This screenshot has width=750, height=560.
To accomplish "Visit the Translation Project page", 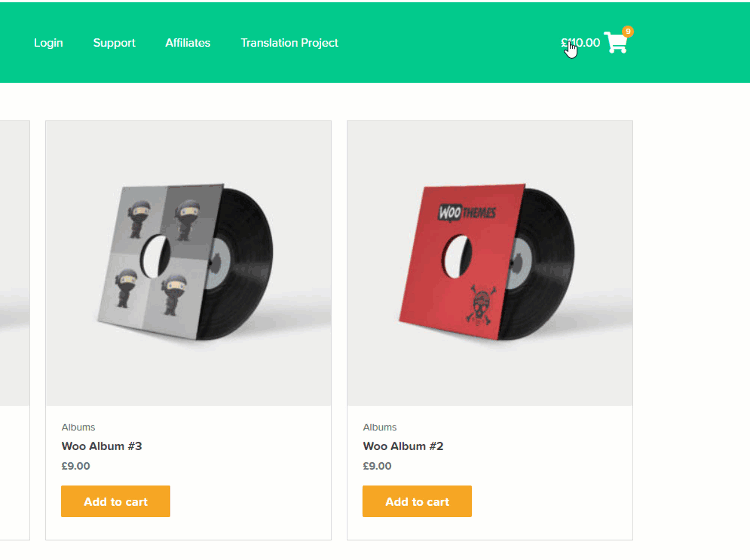I will [x=289, y=43].
